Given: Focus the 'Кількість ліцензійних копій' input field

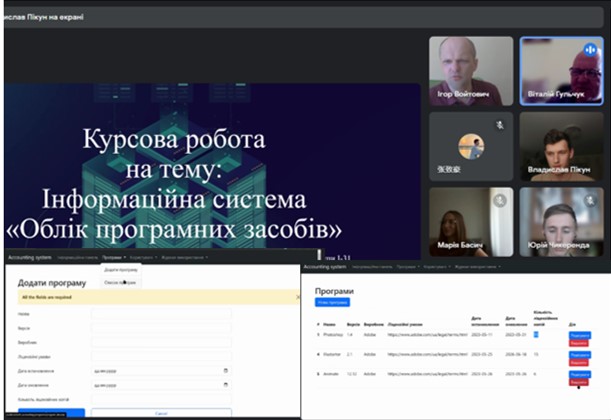Looking at the screenshot, I should (x=161, y=399).
